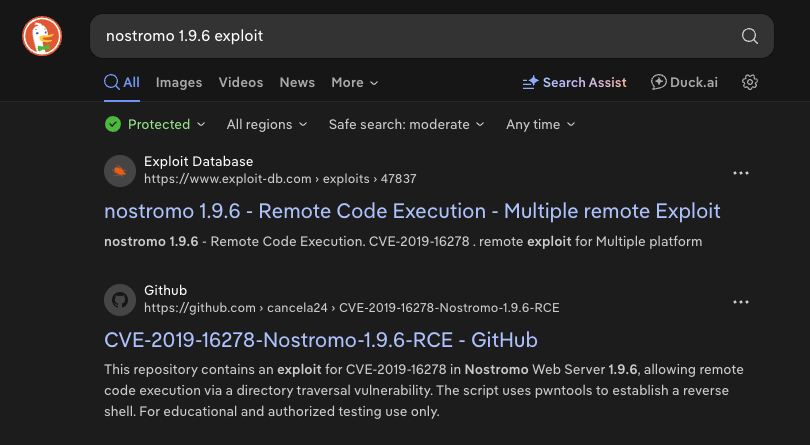Viewport: 810px width, 445px height.
Task: Open settings via the gear icon
Action: coord(751,82)
